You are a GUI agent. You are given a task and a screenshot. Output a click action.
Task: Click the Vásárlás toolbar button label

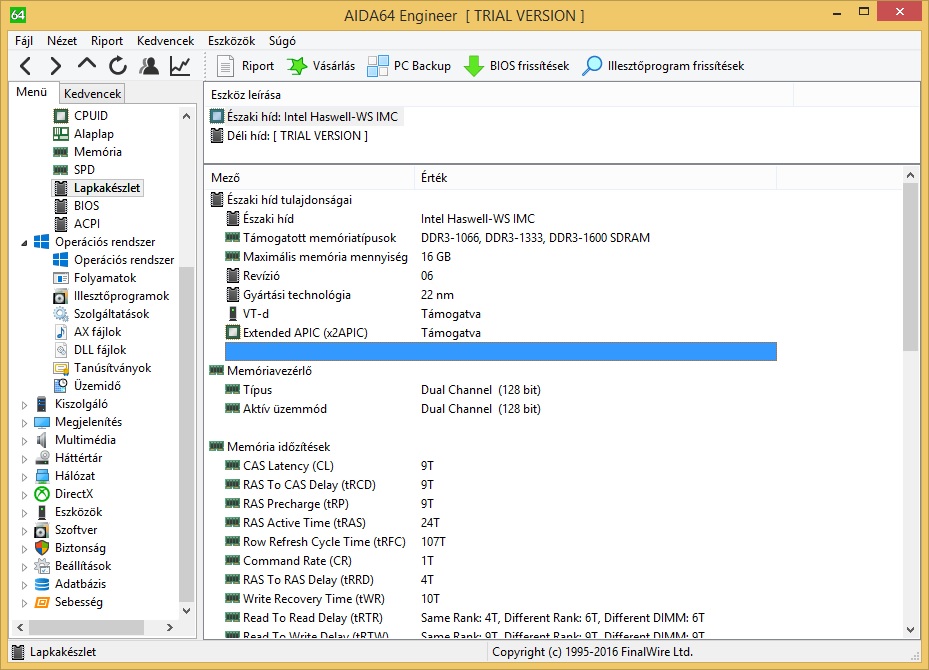click(x=334, y=66)
